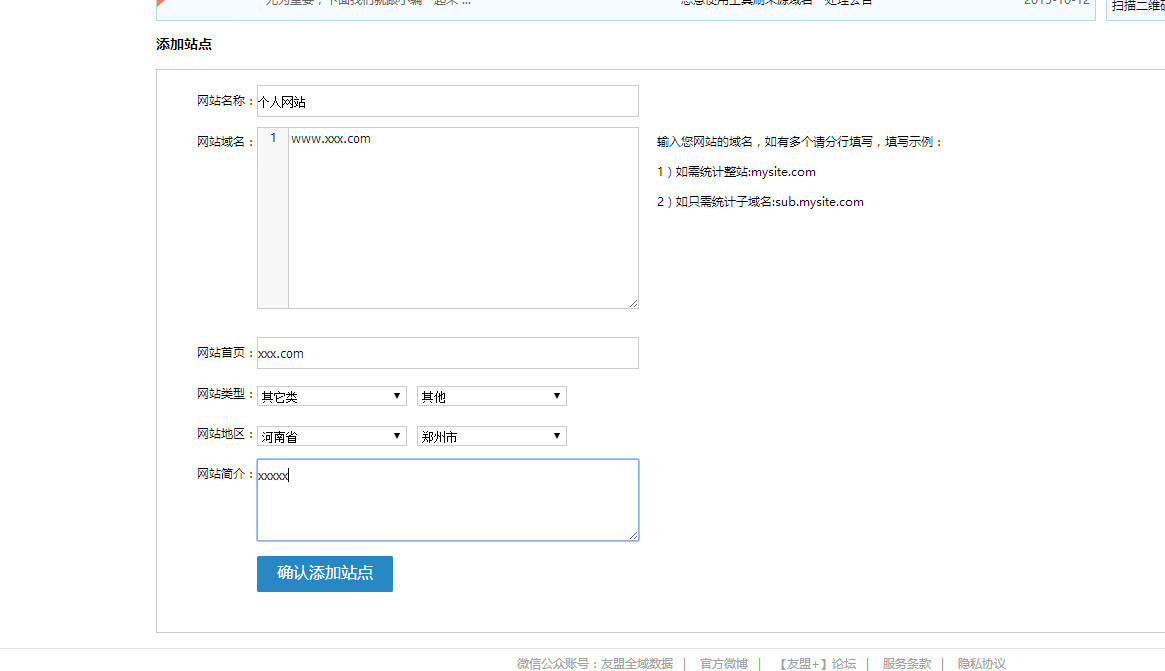Open the 官方微博 link in footer
The width and height of the screenshot is (1165, 671).
[723, 663]
